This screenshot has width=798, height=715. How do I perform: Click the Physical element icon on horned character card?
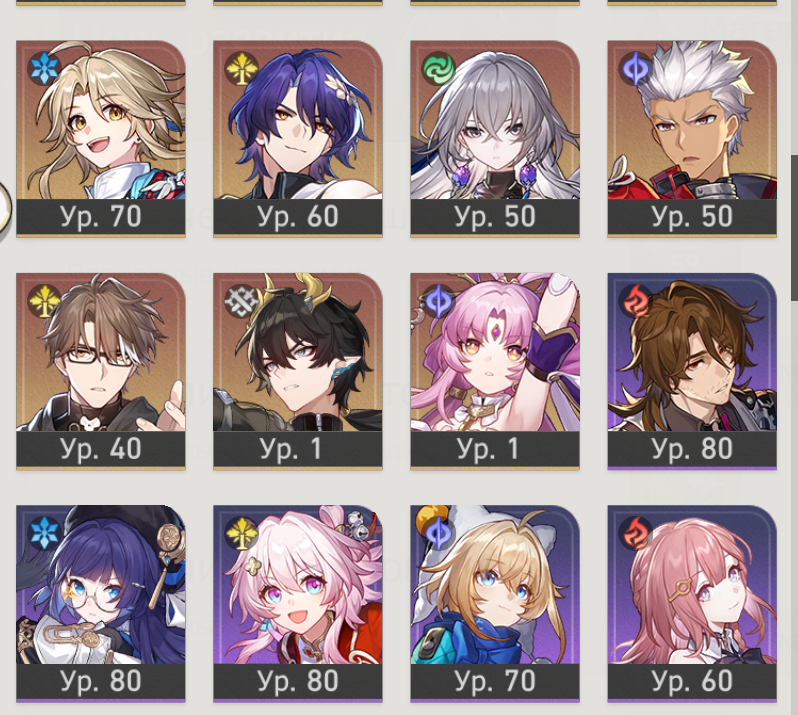point(241,301)
